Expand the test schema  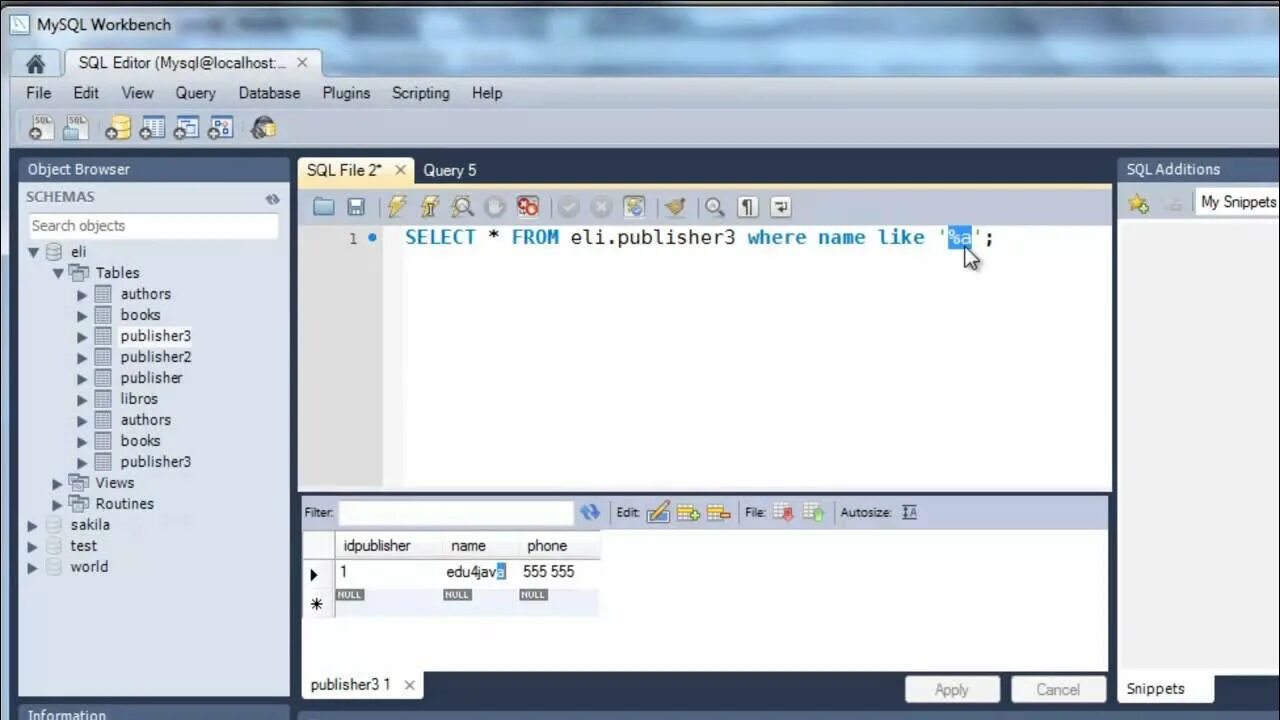pyautogui.click(x=33, y=546)
